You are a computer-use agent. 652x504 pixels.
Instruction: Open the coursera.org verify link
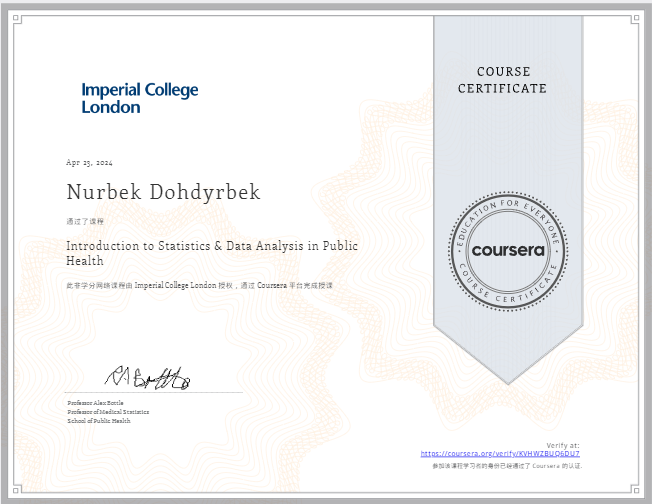coord(500,454)
